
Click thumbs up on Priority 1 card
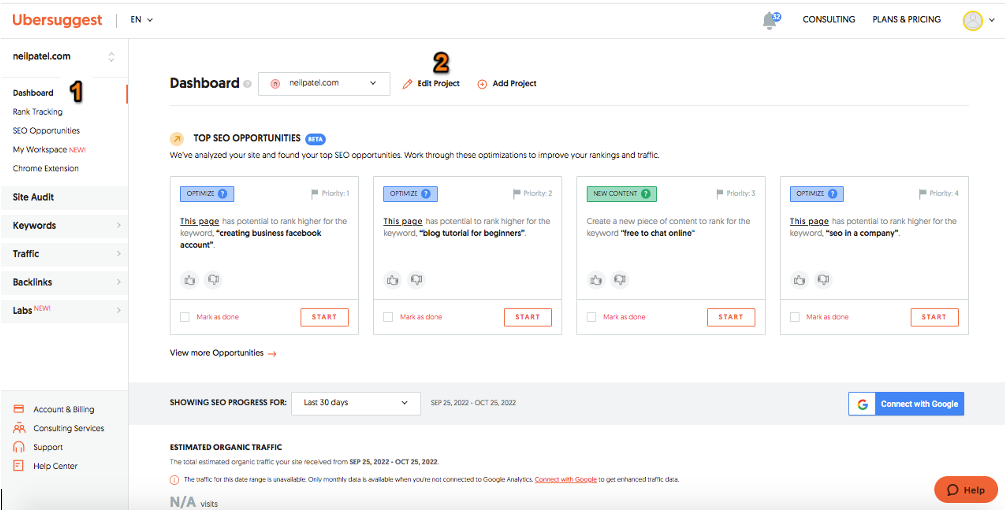click(x=190, y=280)
